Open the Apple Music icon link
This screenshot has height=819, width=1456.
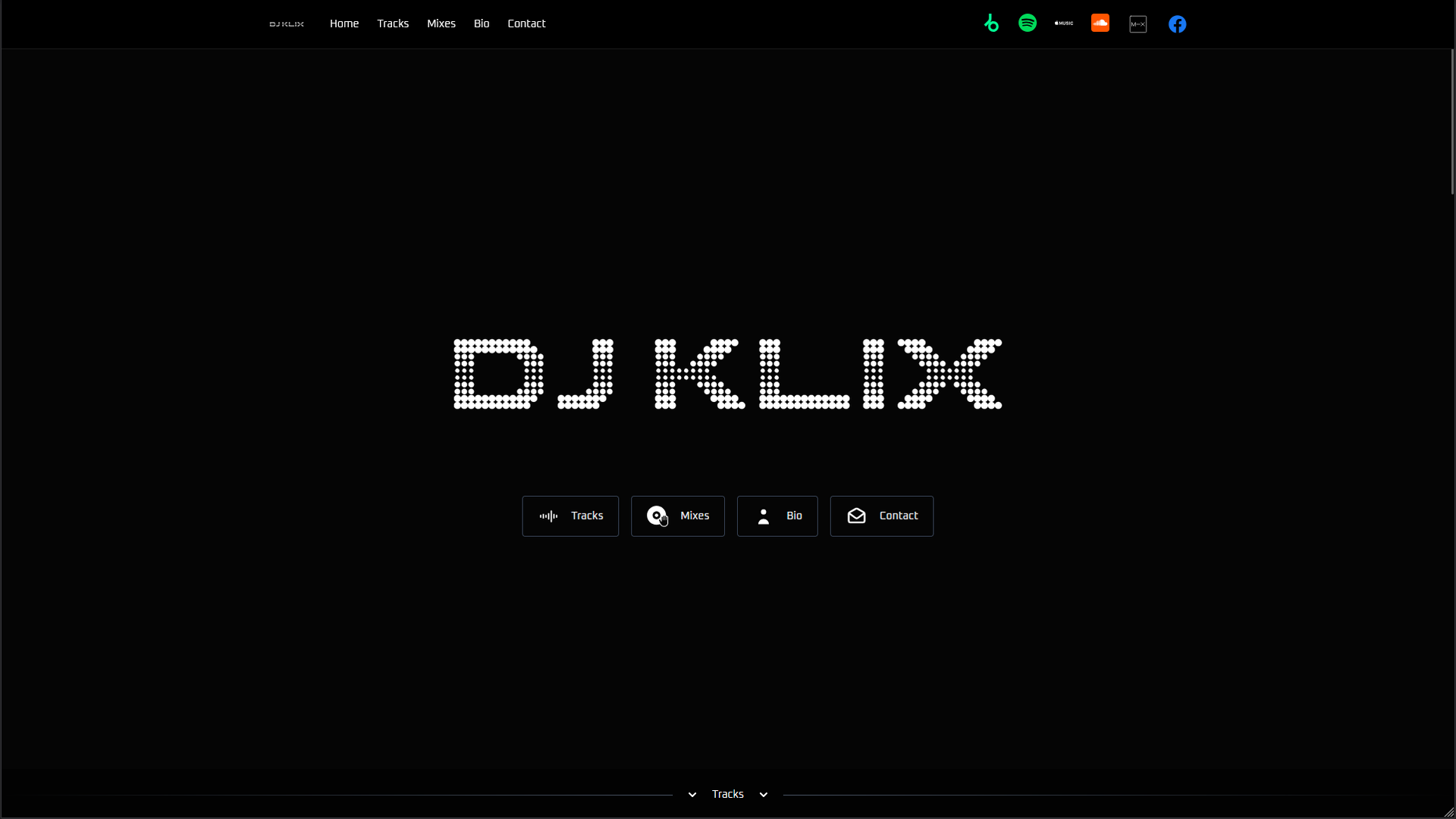pyautogui.click(x=1064, y=24)
